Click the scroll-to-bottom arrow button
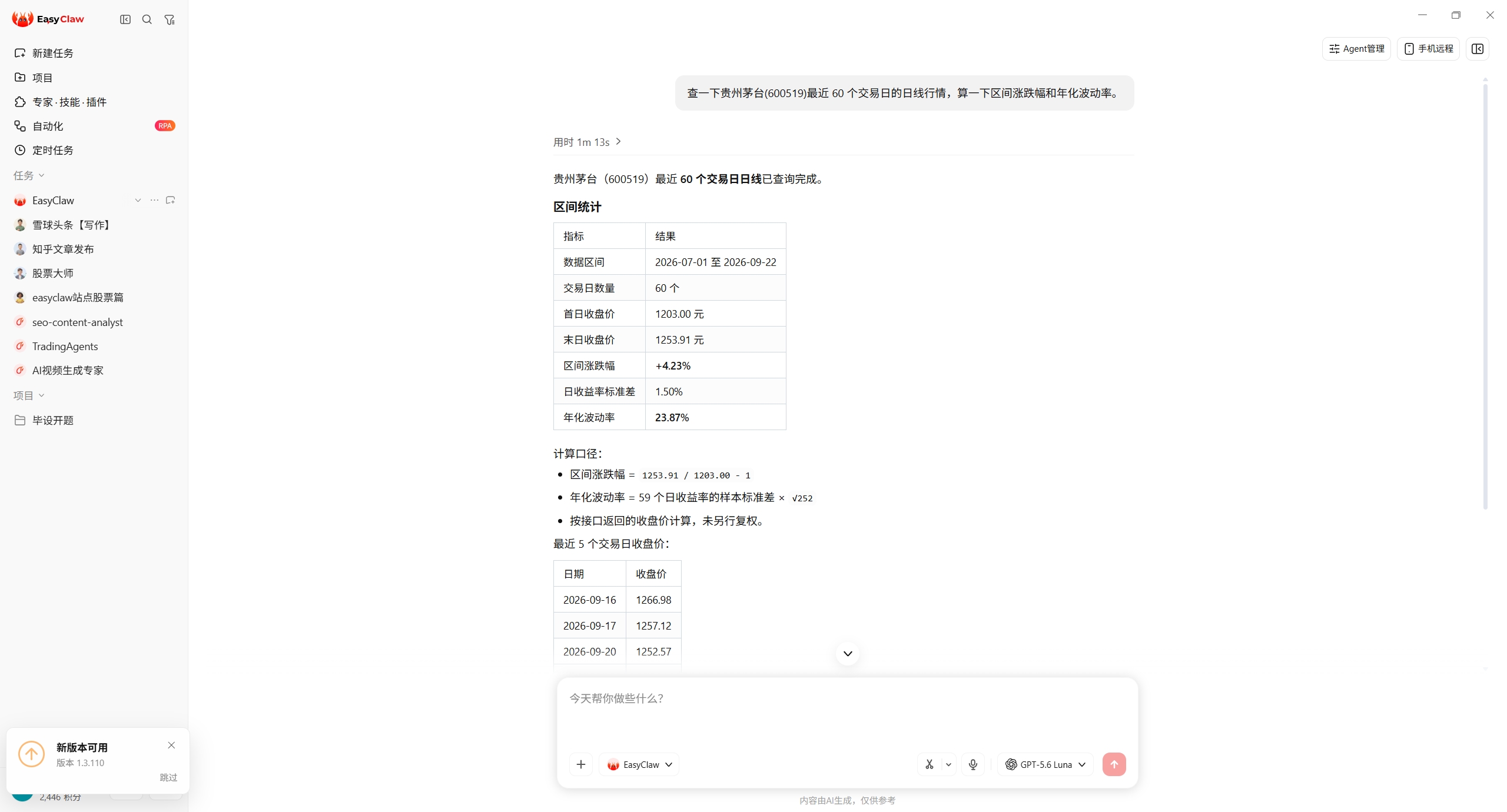The image size is (1507, 812). click(848, 653)
